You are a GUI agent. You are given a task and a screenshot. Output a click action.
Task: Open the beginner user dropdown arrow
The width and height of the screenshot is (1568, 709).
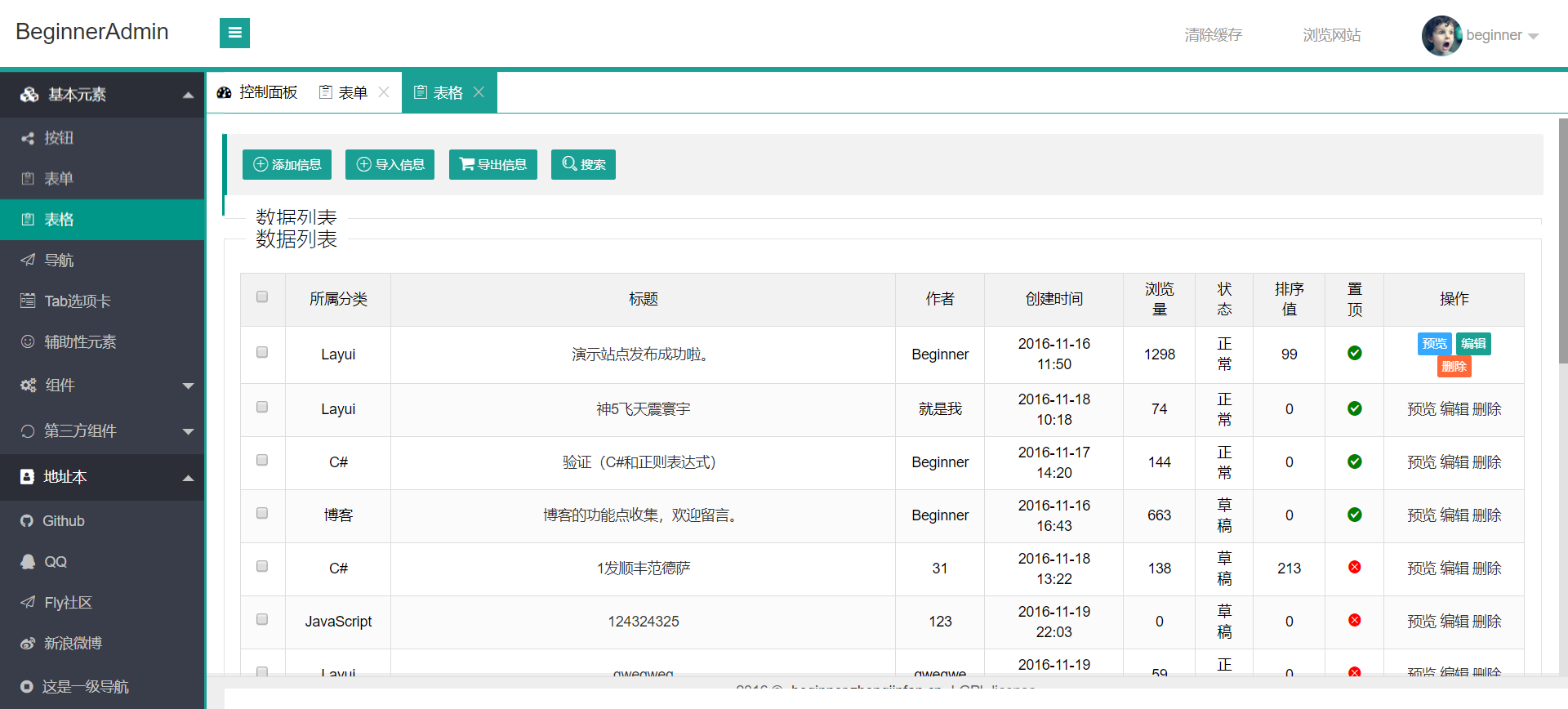[1533, 36]
